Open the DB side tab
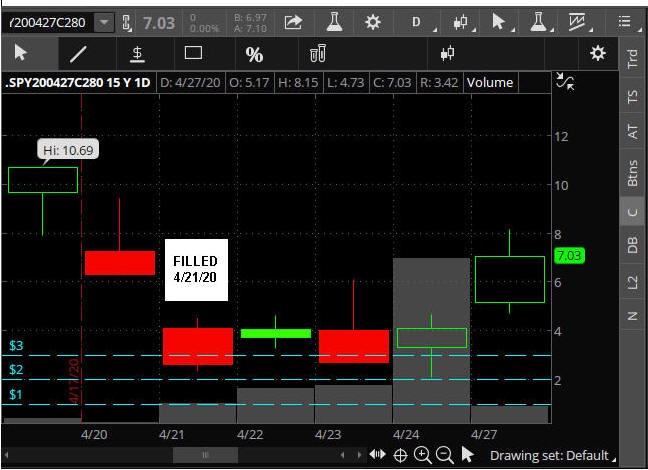The image size is (648, 470). click(632, 244)
